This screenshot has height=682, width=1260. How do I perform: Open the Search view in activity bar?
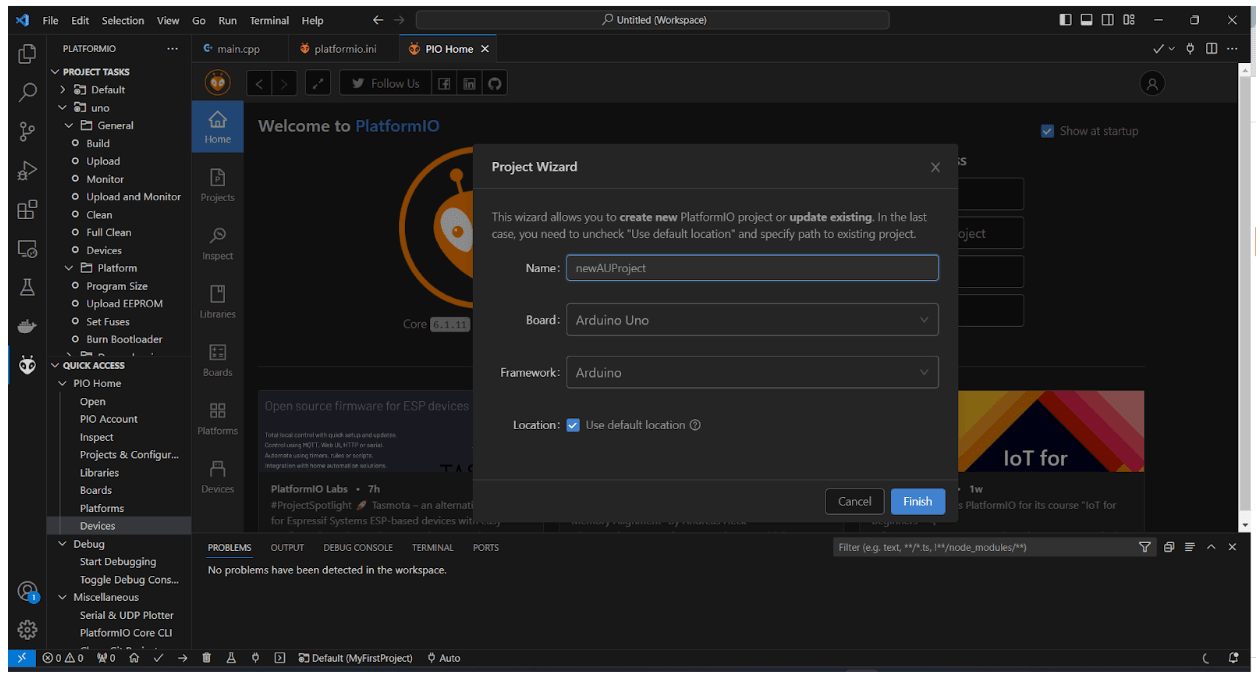[x=28, y=92]
